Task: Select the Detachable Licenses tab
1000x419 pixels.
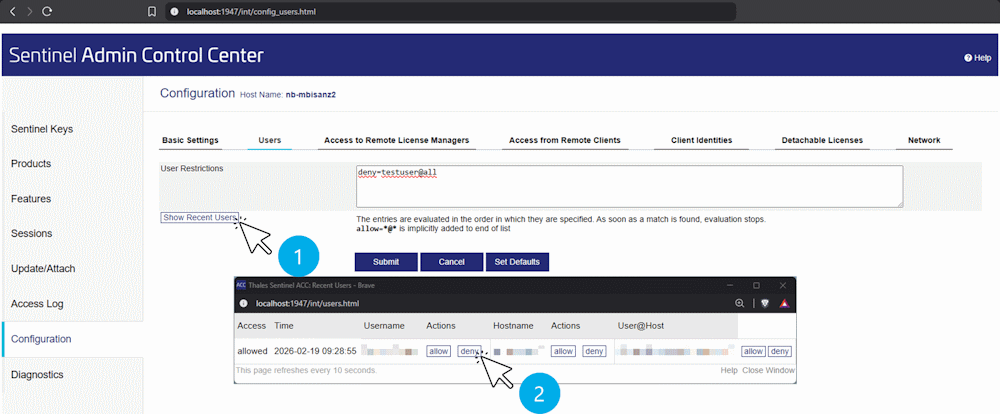Action: click(822, 141)
